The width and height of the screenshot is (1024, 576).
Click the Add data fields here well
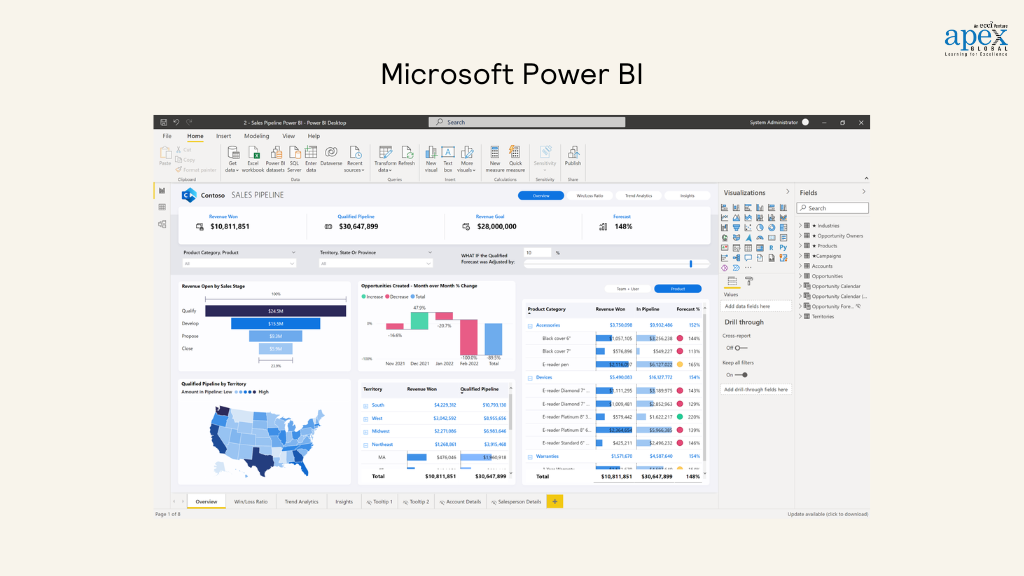tap(756, 306)
